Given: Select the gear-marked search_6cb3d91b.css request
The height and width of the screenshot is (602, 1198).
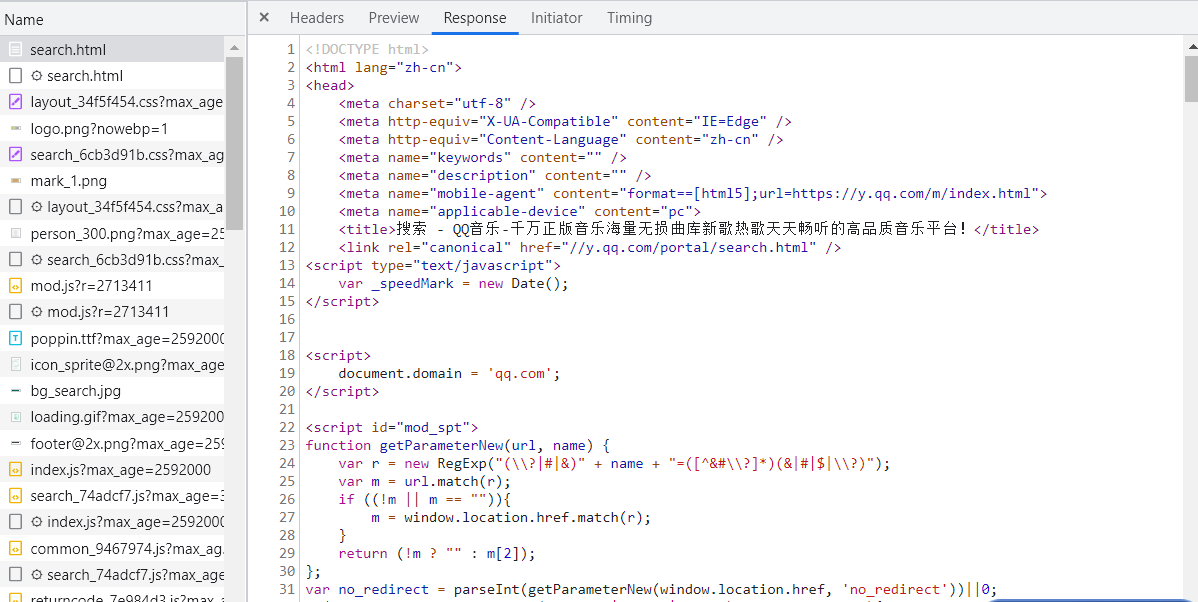Looking at the screenshot, I should coord(112,260).
